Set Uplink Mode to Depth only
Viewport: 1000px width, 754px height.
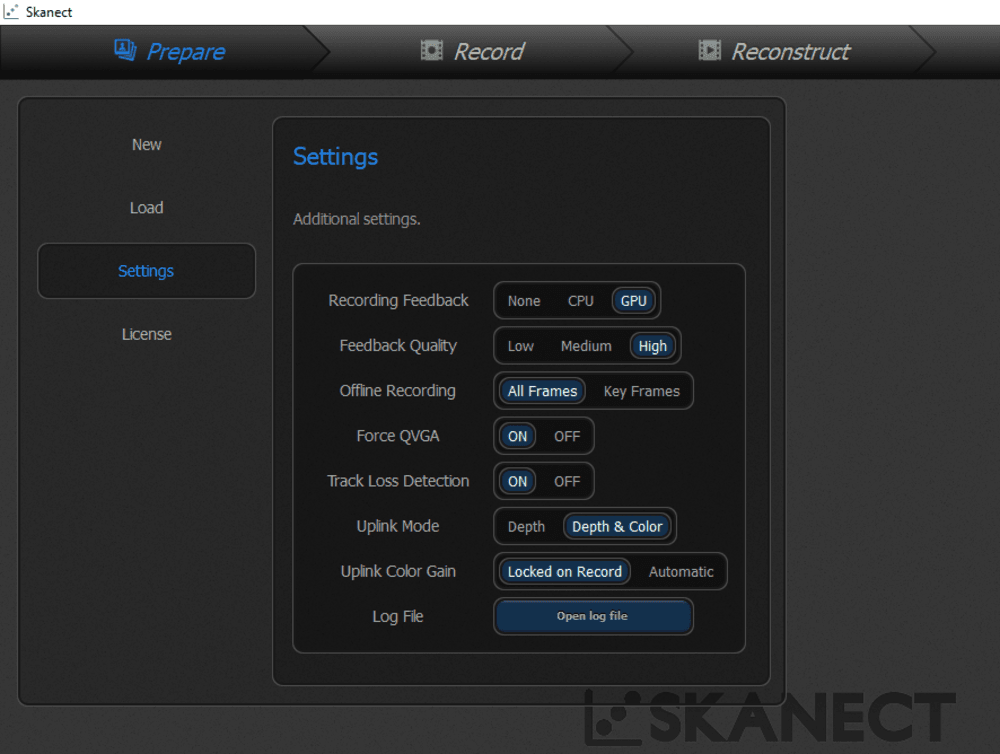tap(526, 527)
